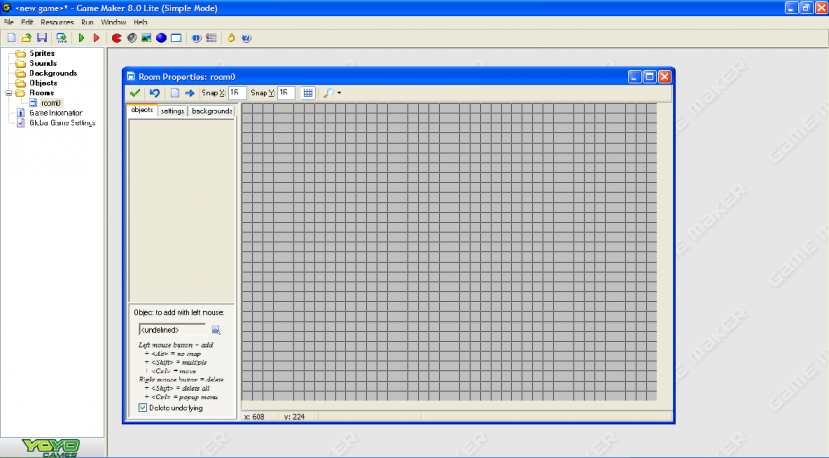Click the green checkmark to close room saving changes
The width and height of the screenshot is (829, 458).
pos(135,93)
